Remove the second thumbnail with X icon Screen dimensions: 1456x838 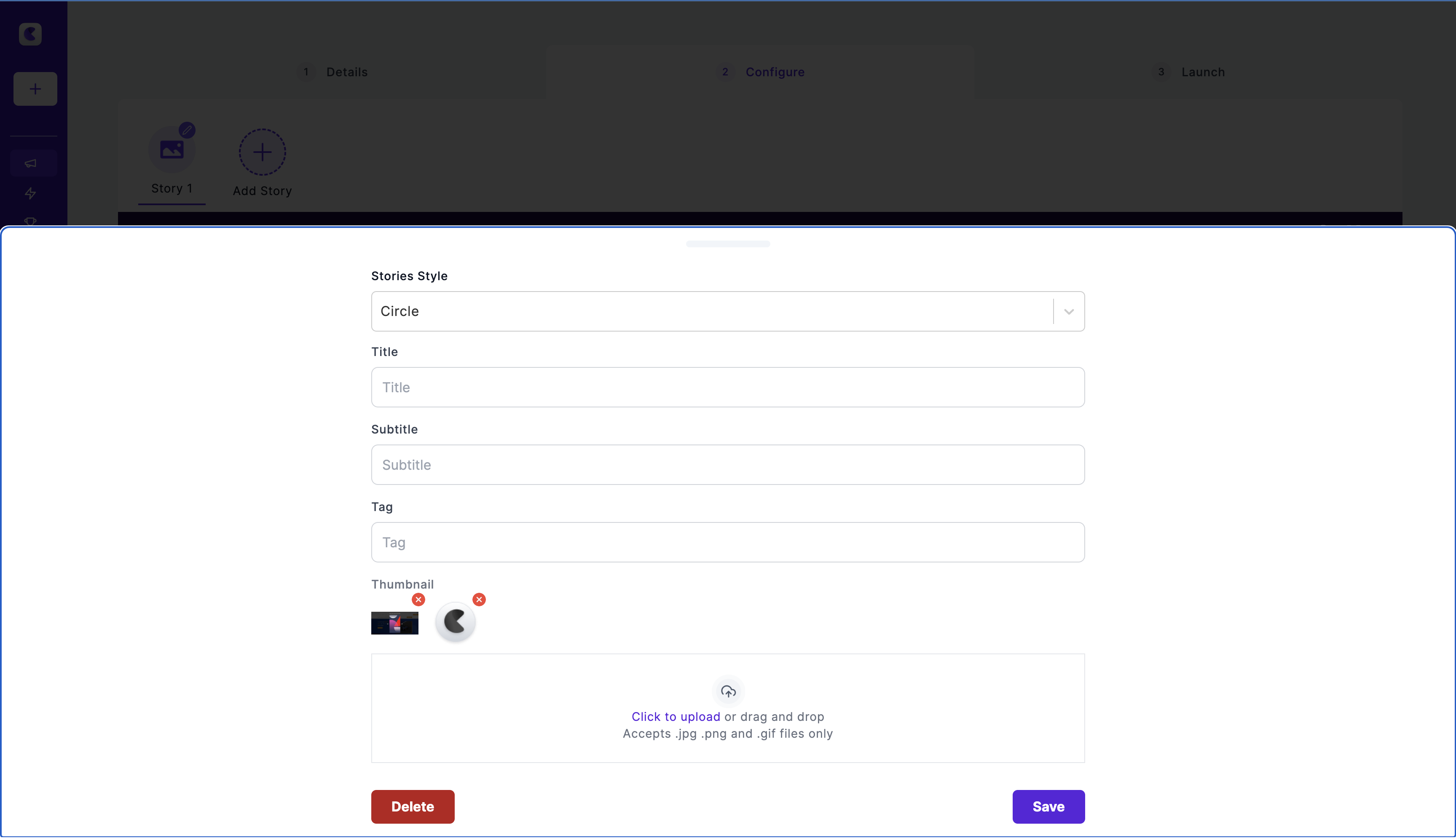[480, 600]
